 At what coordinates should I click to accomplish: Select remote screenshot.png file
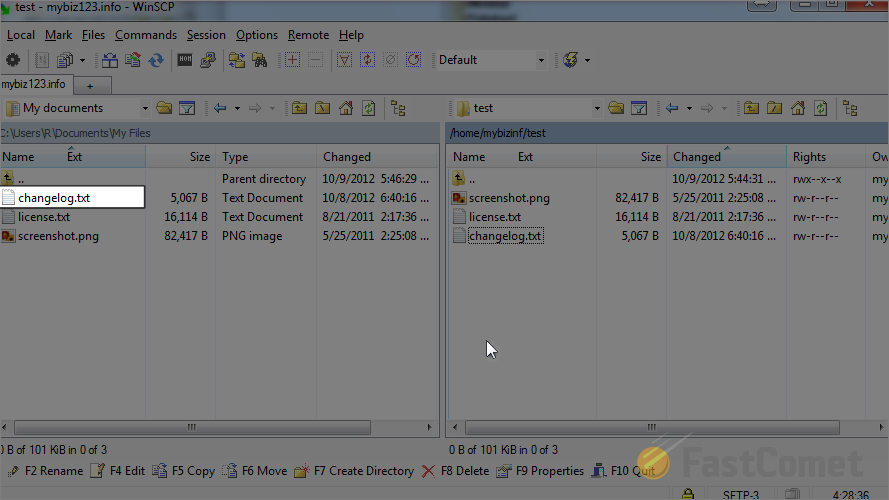[x=509, y=198]
